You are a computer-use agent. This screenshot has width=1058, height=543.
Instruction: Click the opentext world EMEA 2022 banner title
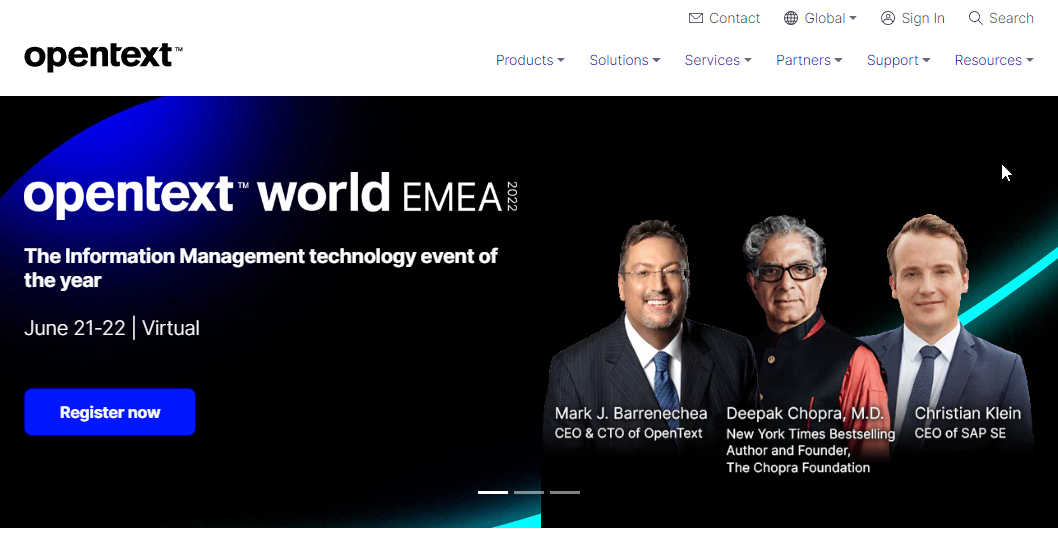[271, 195]
